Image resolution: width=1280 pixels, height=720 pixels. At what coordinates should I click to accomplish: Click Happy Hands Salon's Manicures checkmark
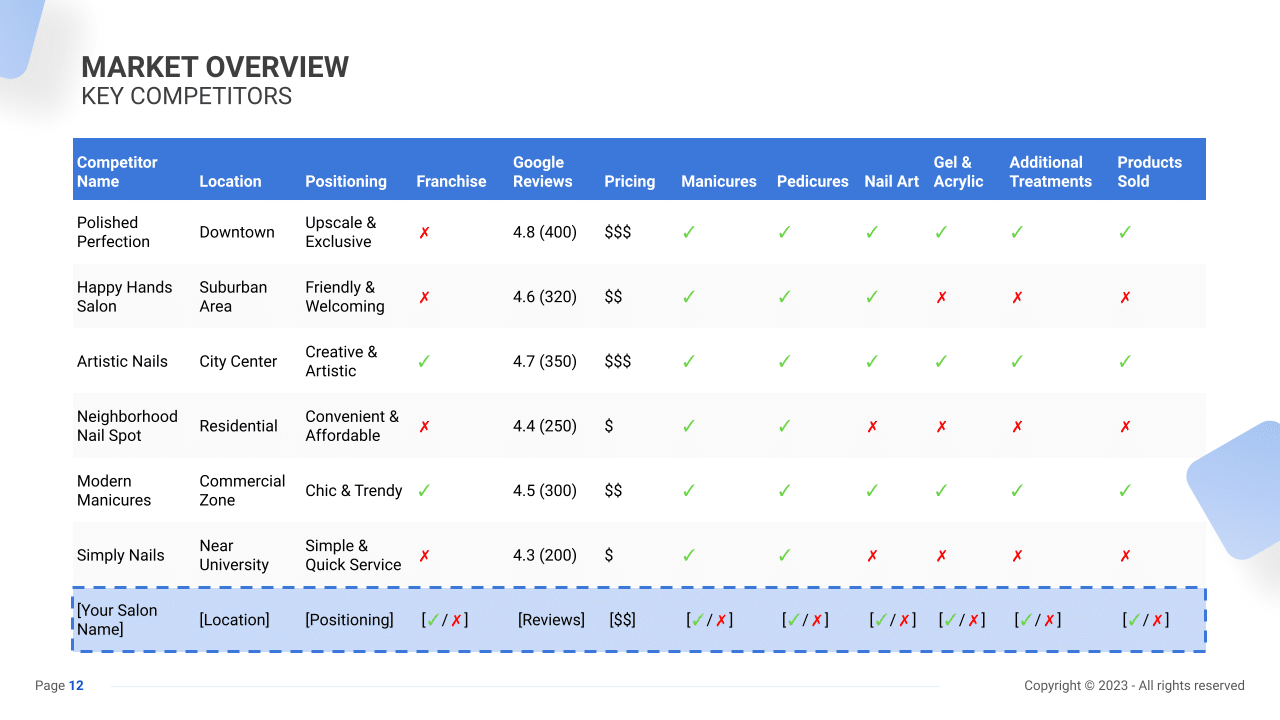point(688,297)
